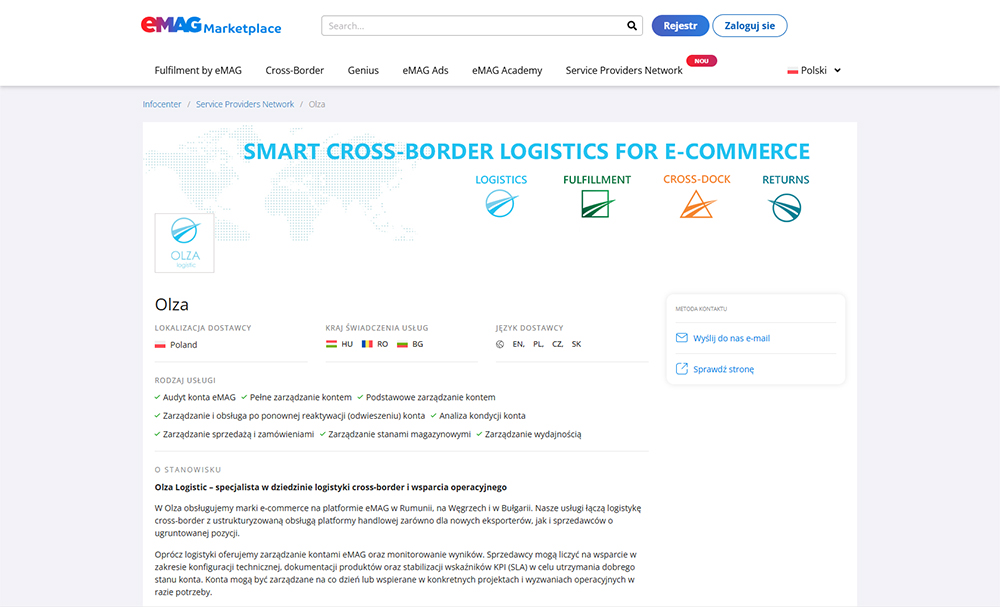Click the search magnifier icon
The height and width of the screenshot is (607, 1000).
coord(631,26)
